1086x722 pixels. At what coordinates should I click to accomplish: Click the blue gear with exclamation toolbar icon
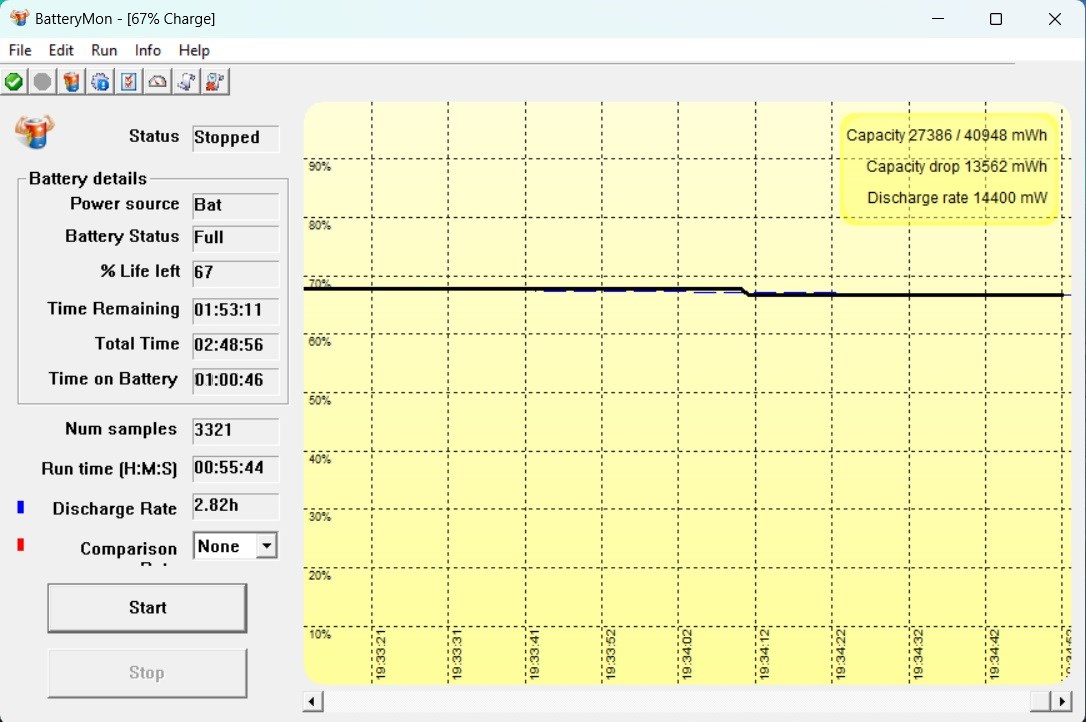tap(100, 82)
